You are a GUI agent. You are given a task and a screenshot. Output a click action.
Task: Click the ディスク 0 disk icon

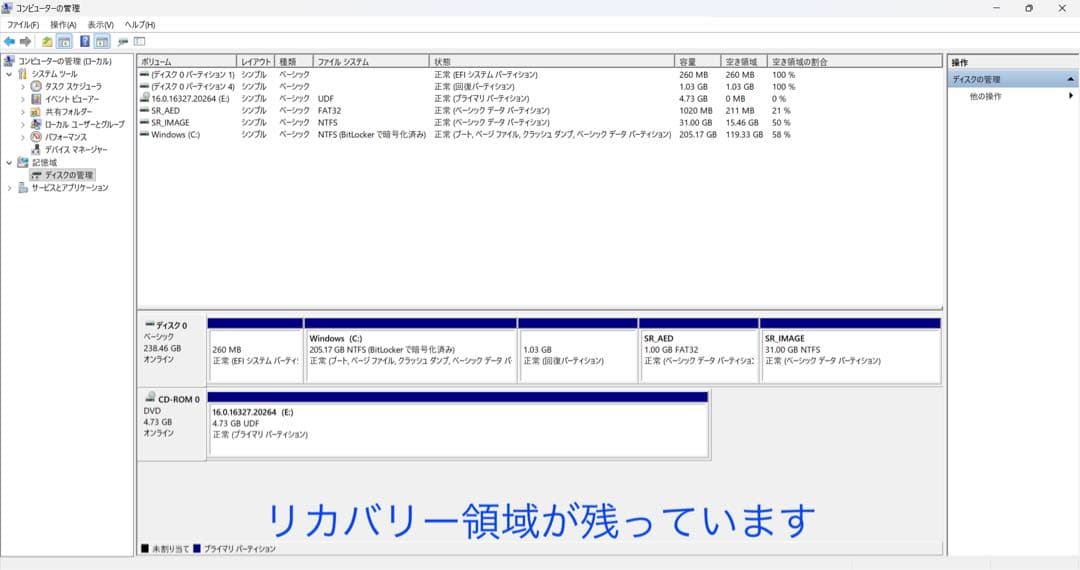(x=149, y=324)
